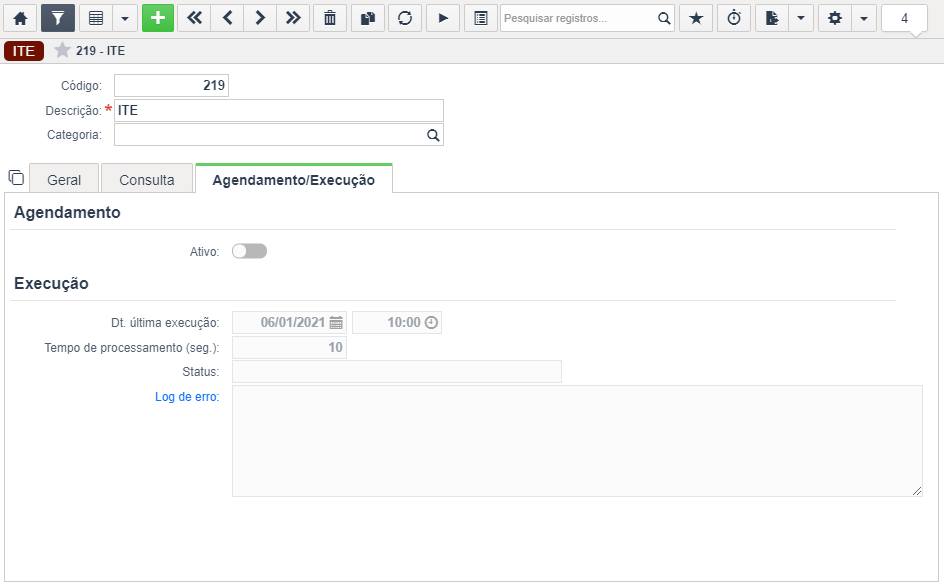Switch to the Geral tab
944x587 pixels.
click(64, 180)
